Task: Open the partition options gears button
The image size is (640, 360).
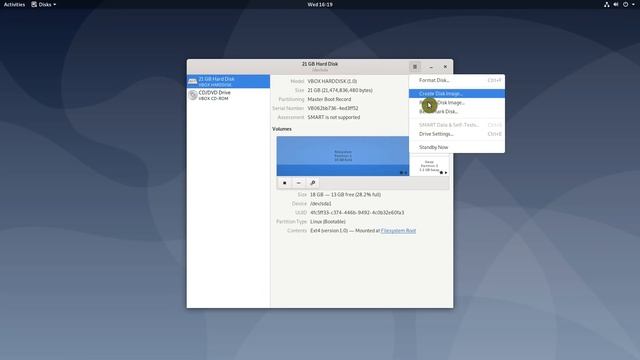Action: (x=313, y=183)
